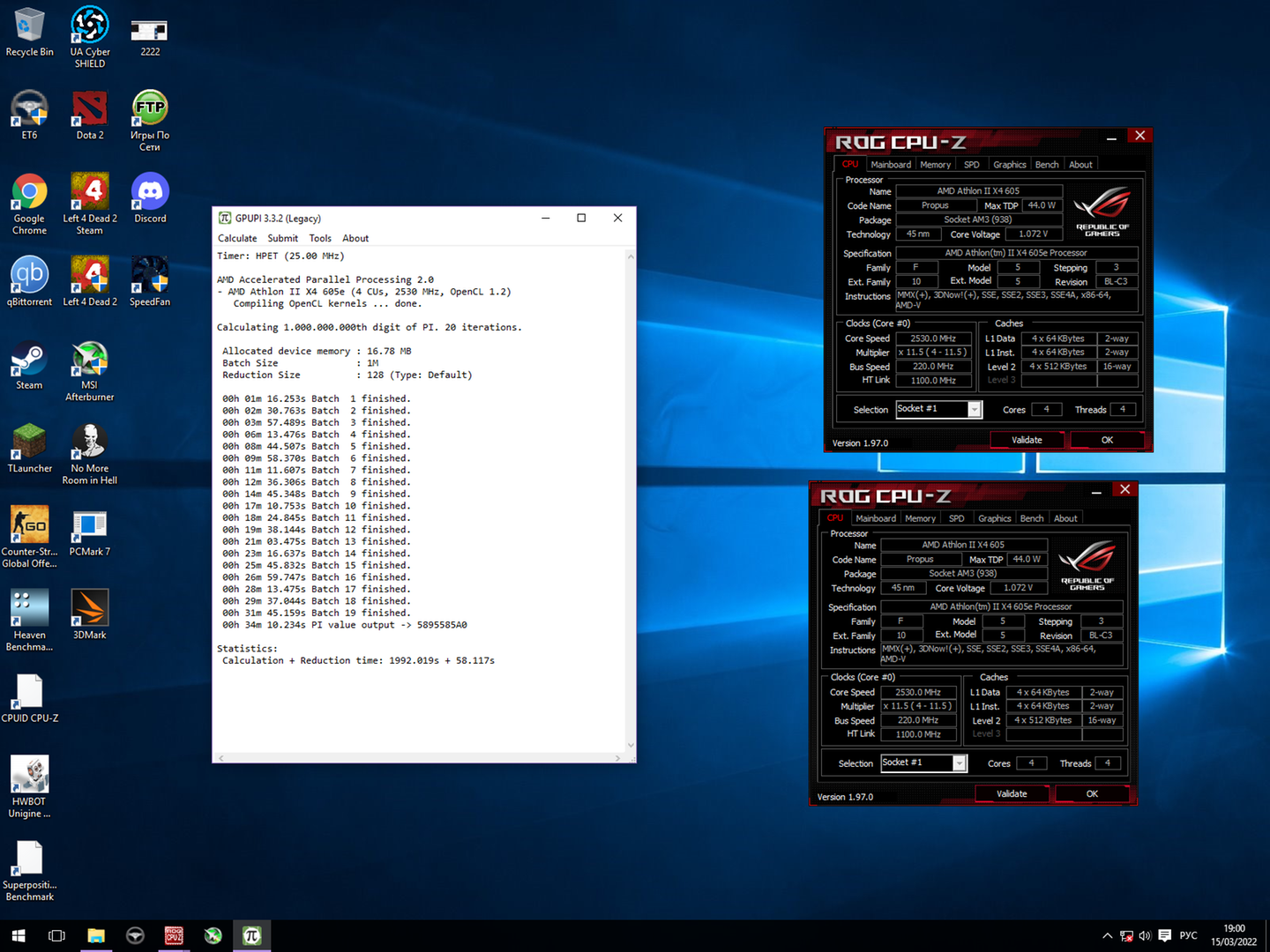Viewport: 1270px width, 952px height.
Task: Switch to Mainboard tab in lower CPU-Z
Action: point(876,518)
